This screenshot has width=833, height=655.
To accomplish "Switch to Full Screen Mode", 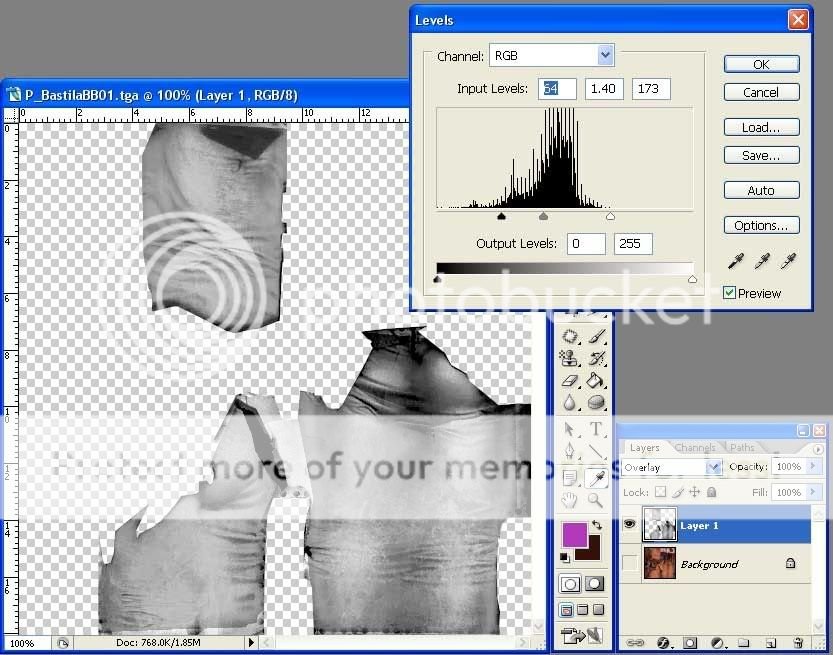I will click(599, 610).
